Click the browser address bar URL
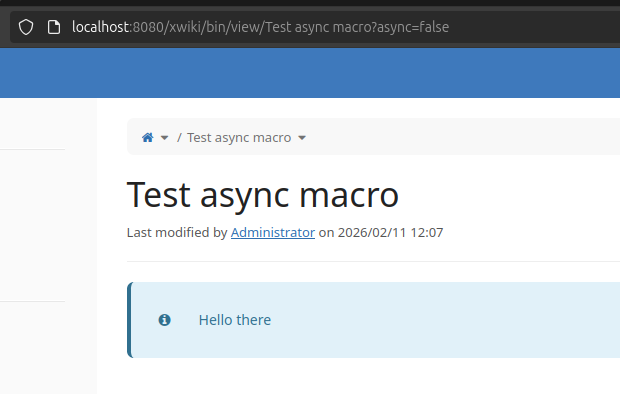 coord(260,27)
